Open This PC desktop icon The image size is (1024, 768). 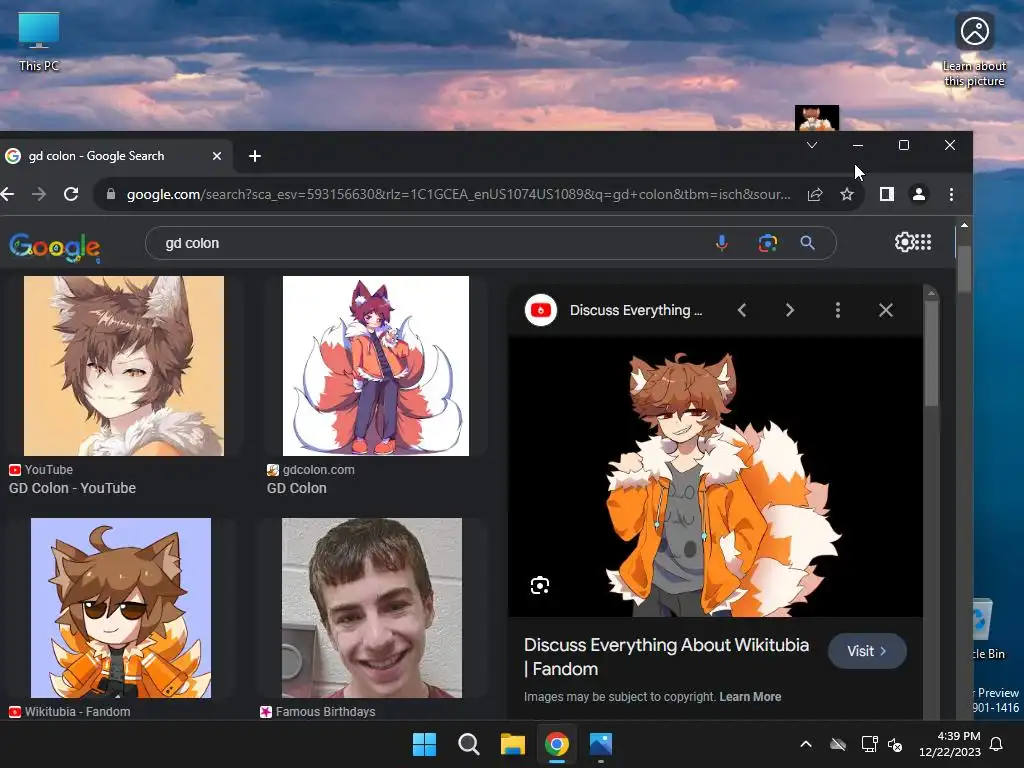[39, 42]
